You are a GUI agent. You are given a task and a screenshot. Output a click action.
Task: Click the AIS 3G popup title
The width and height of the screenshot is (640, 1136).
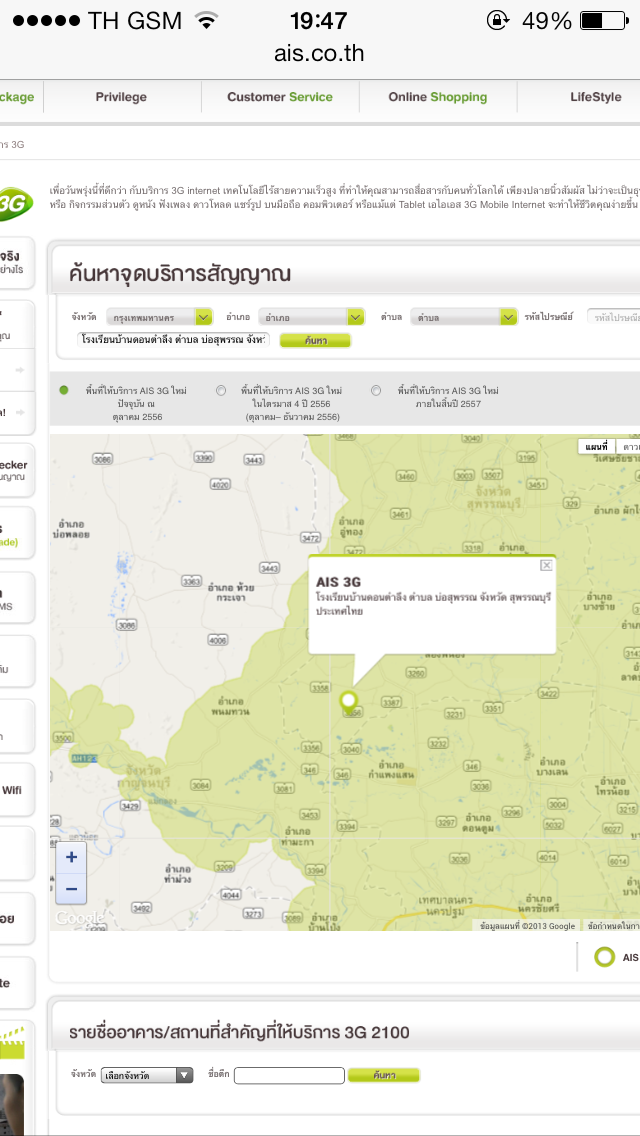(x=338, y=582)
